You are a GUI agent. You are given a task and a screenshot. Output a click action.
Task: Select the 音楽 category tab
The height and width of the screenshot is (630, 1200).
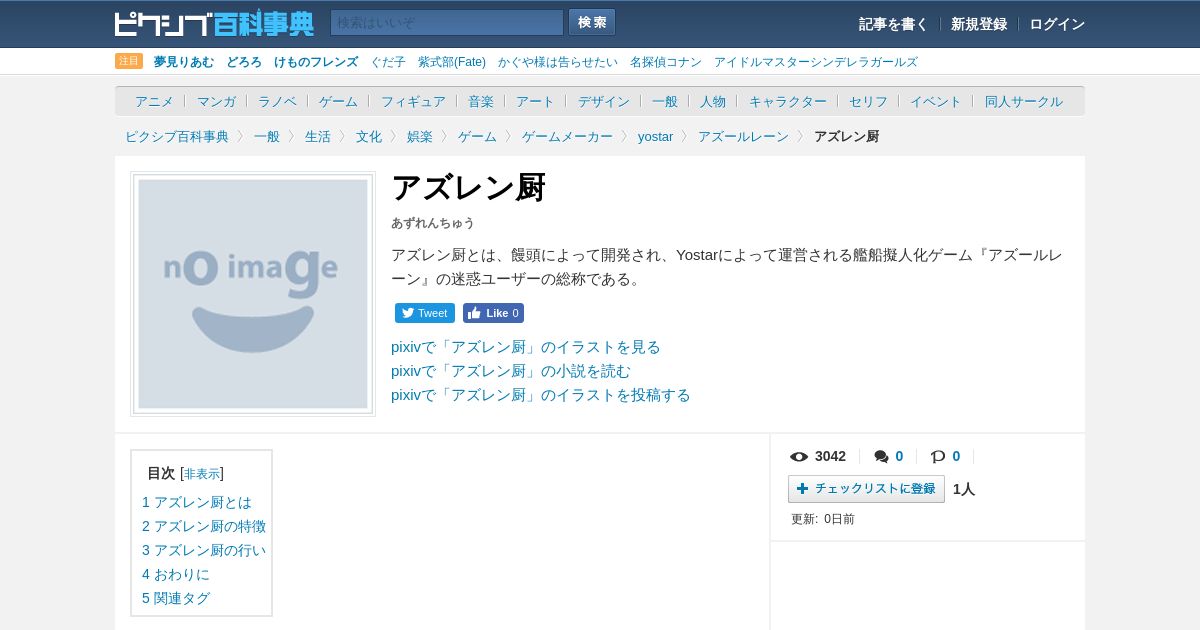click(x=481, y=101)
